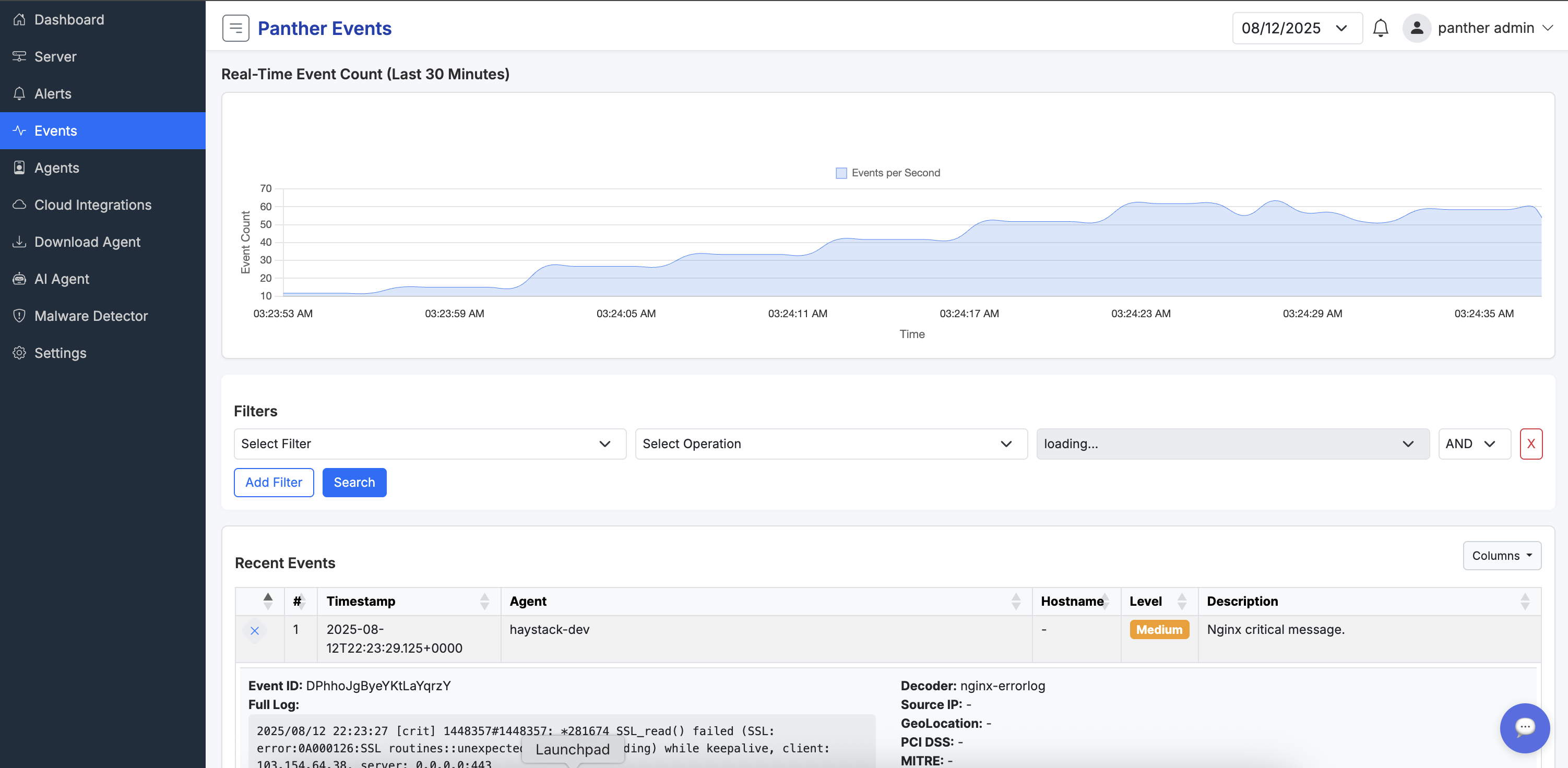Viewport: 1568px width, 768px height.
Task: Click the user avatar icon
Action: pyautogui.click(x=1417, y=28)
